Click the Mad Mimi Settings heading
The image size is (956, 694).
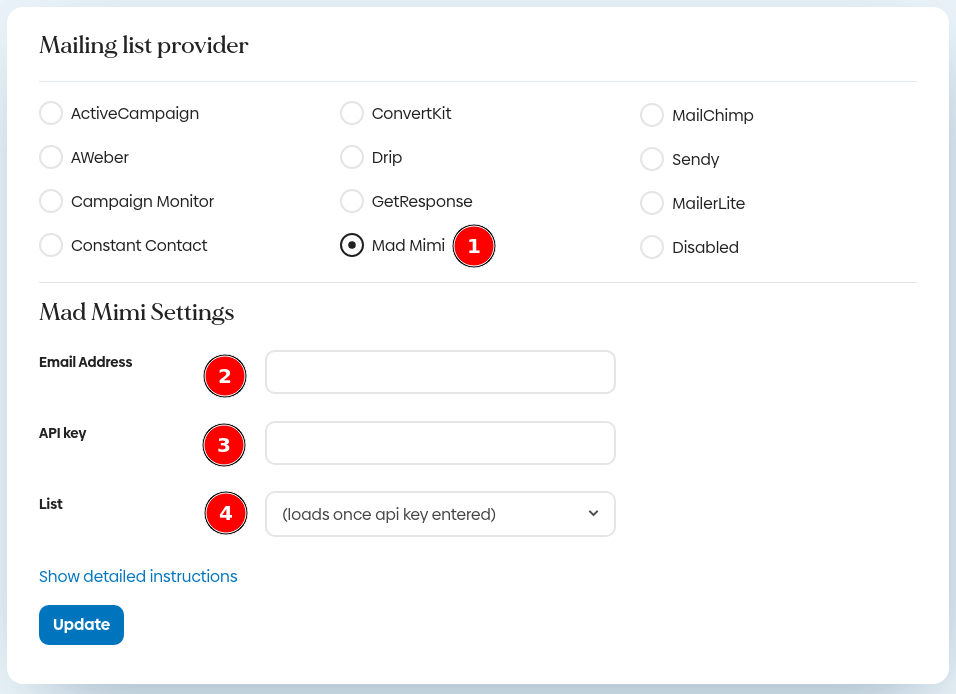click(x=137, y=313)
